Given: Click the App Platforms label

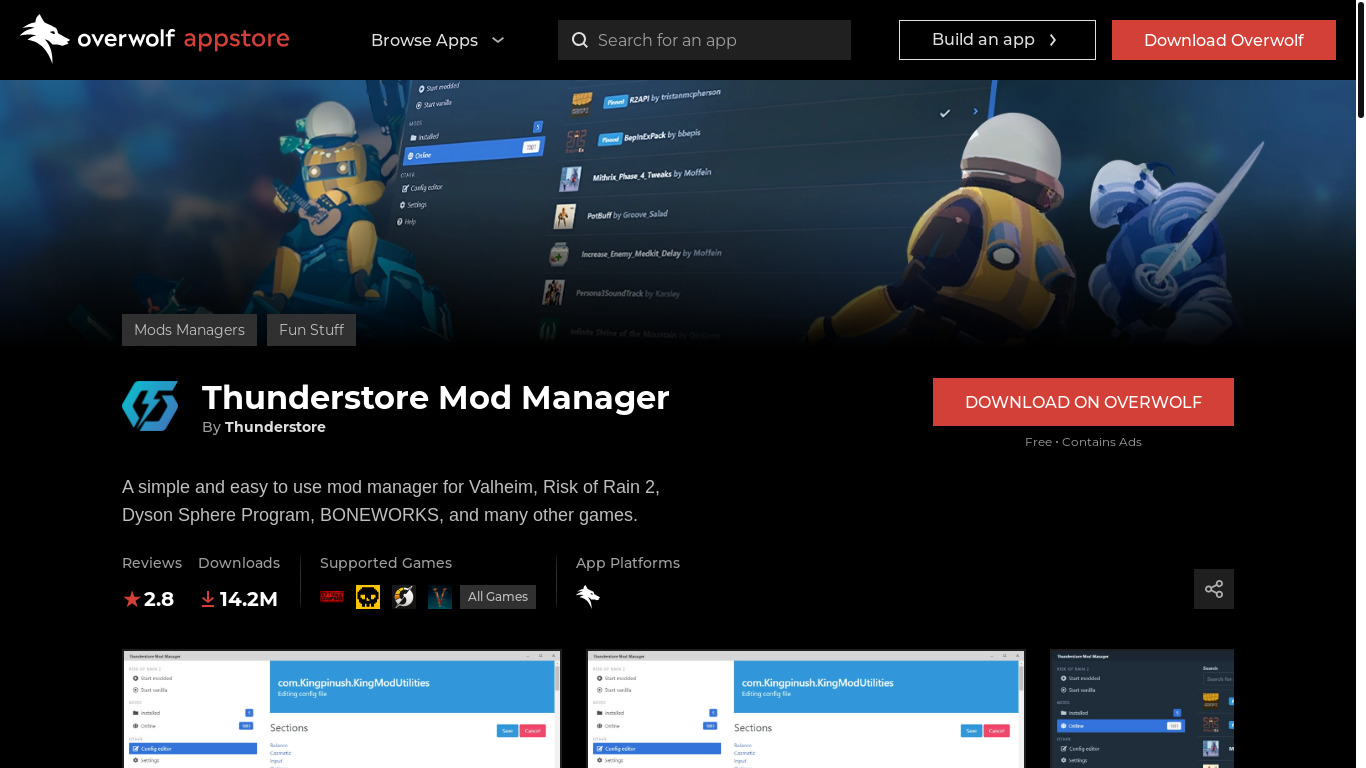Looking at the screenshot, I should 628,563.
